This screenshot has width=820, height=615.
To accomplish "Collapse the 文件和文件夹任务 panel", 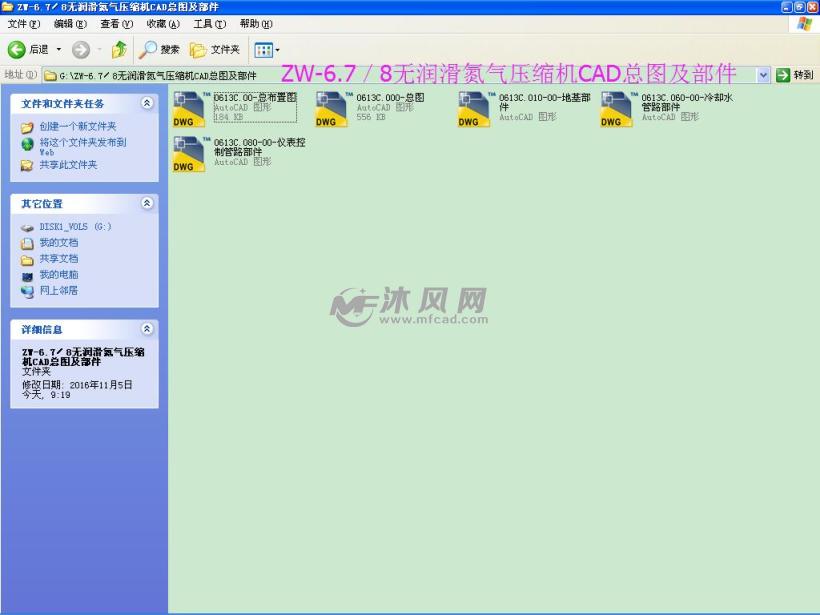I will click(147, 104).
